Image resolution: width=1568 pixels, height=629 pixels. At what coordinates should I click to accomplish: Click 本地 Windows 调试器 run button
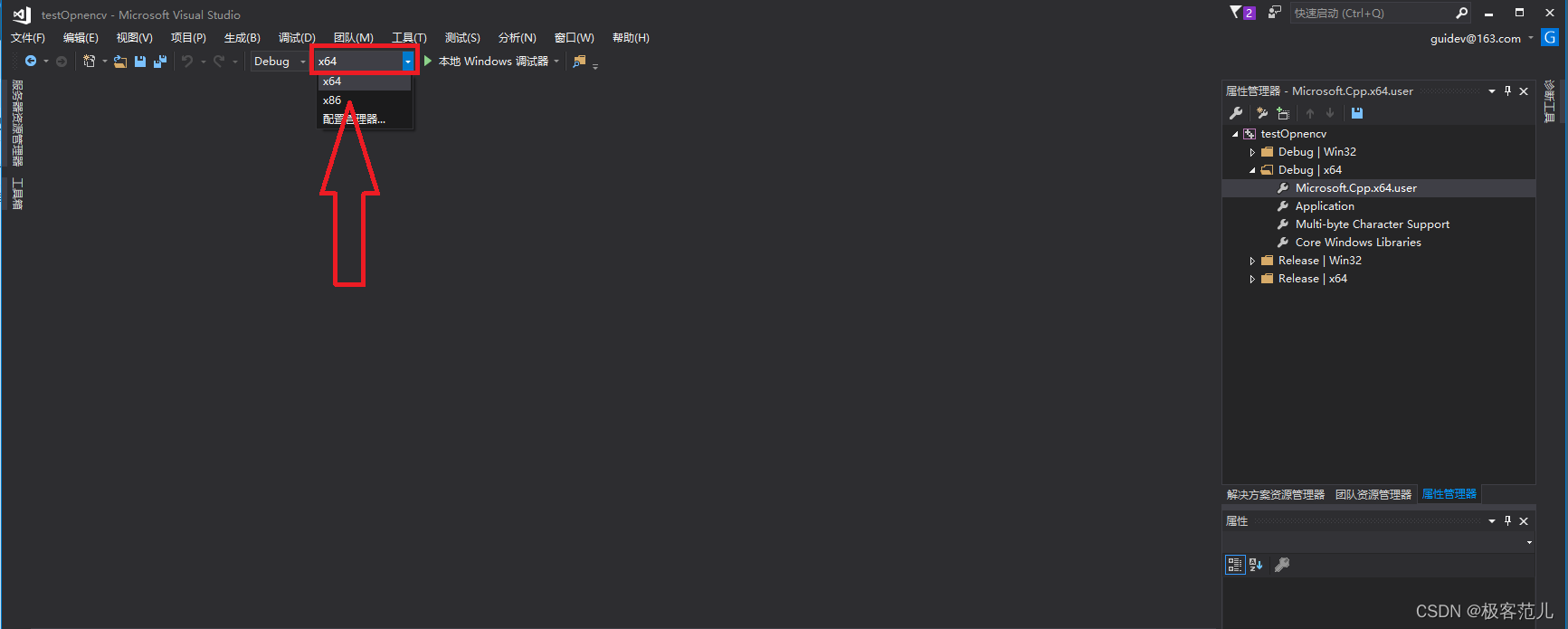click(493, 62)
